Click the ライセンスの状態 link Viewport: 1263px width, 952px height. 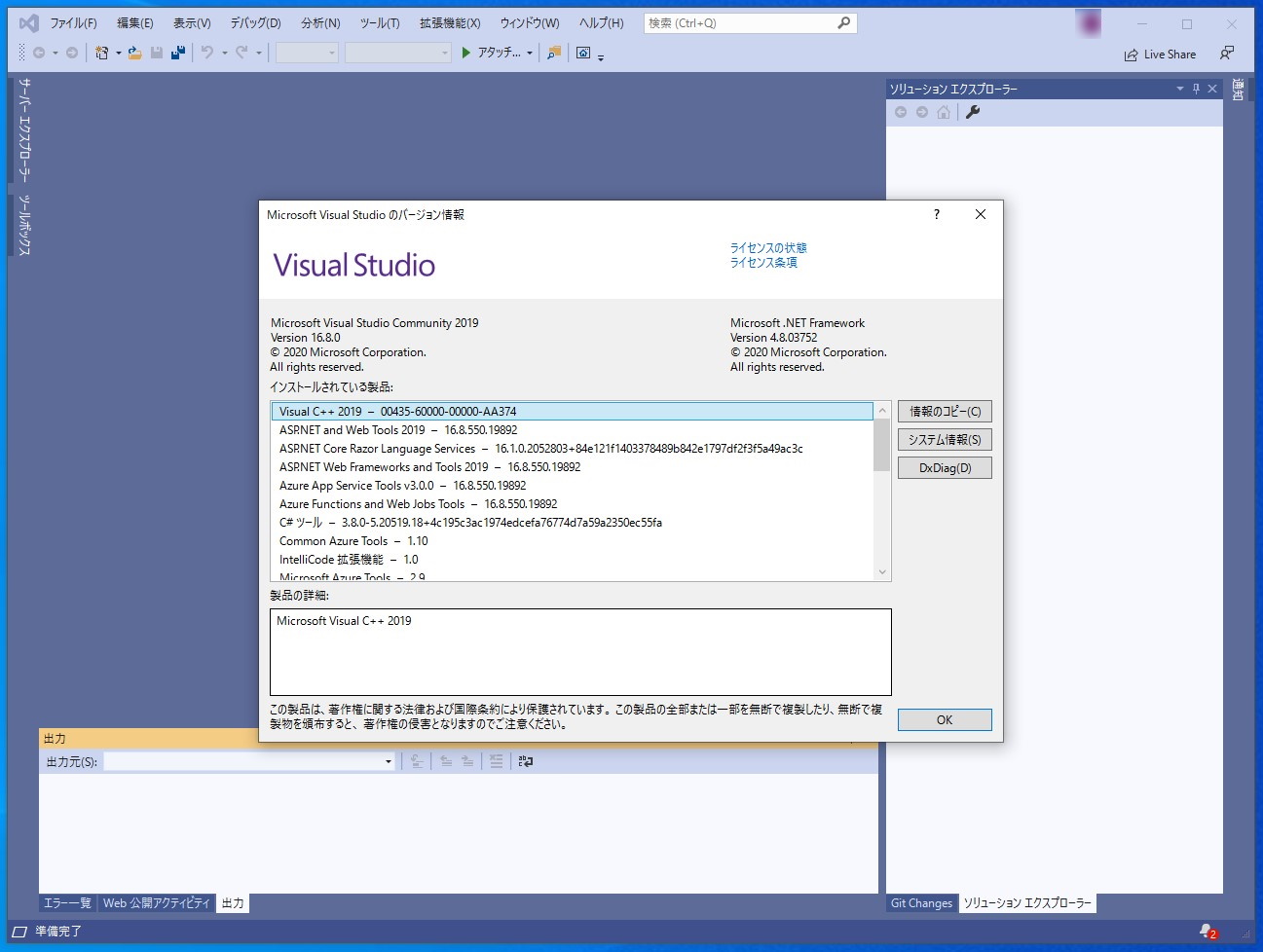(x=767, y=247)
